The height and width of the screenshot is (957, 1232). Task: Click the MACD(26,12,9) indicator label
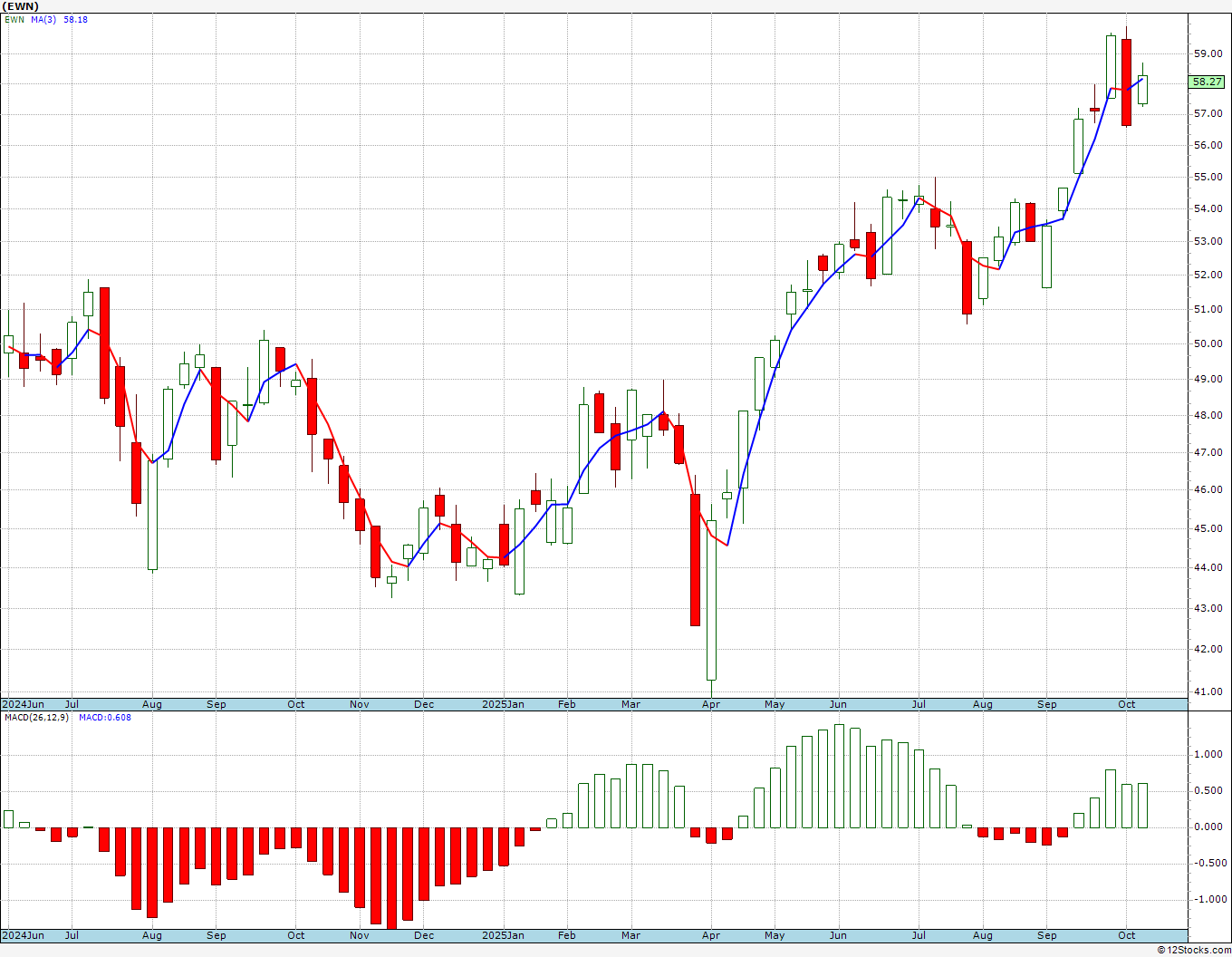(x=36, y=718)
